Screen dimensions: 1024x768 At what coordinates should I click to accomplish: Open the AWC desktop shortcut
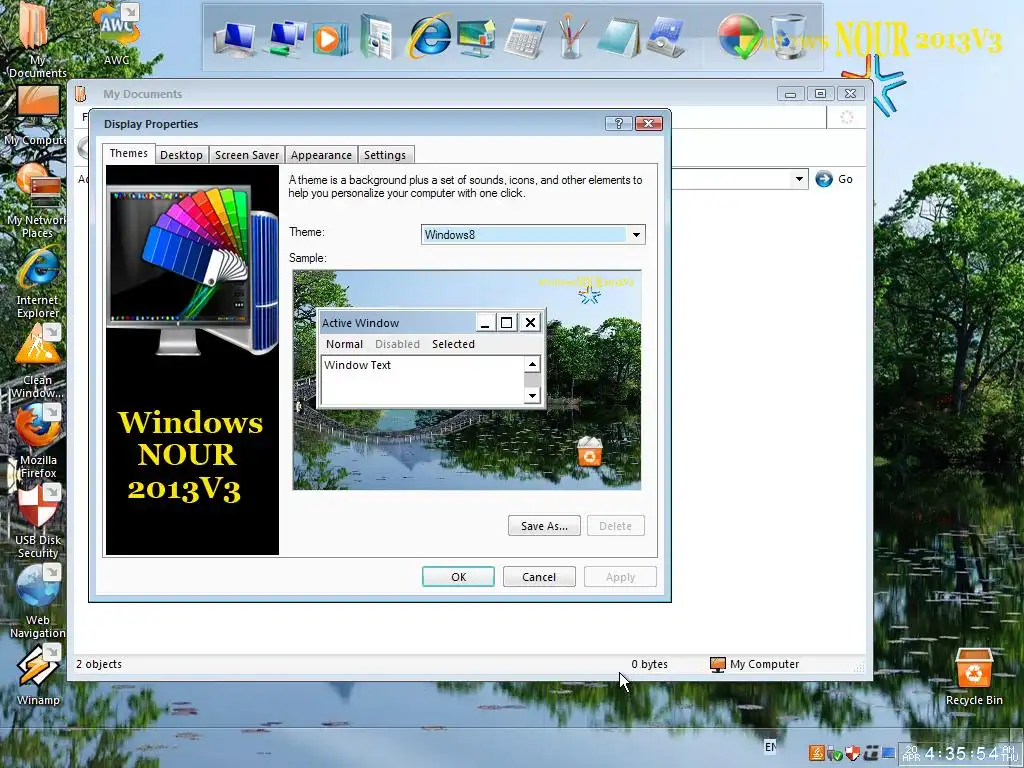click(x=116, y=34)
